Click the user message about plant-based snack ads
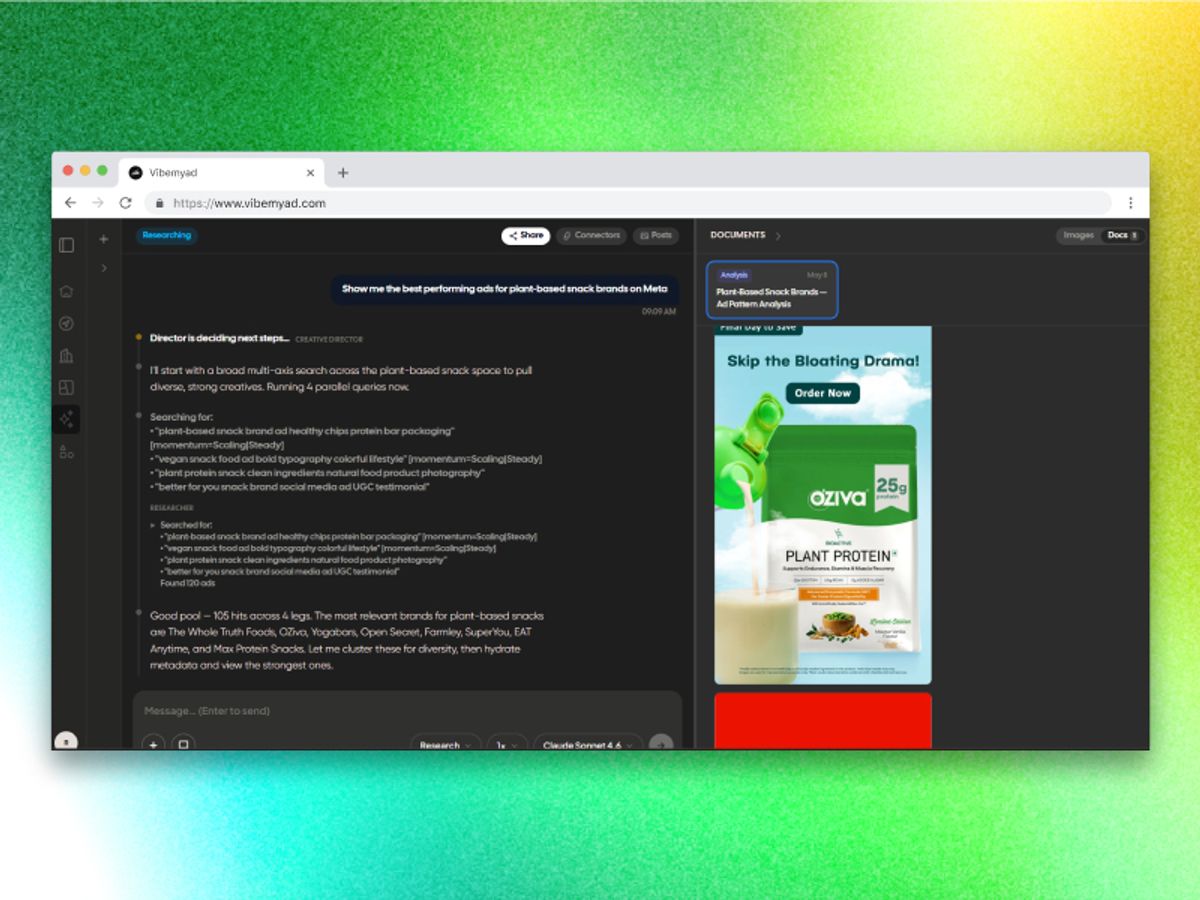Screen dimensions: 1200x900 (505, 289)
